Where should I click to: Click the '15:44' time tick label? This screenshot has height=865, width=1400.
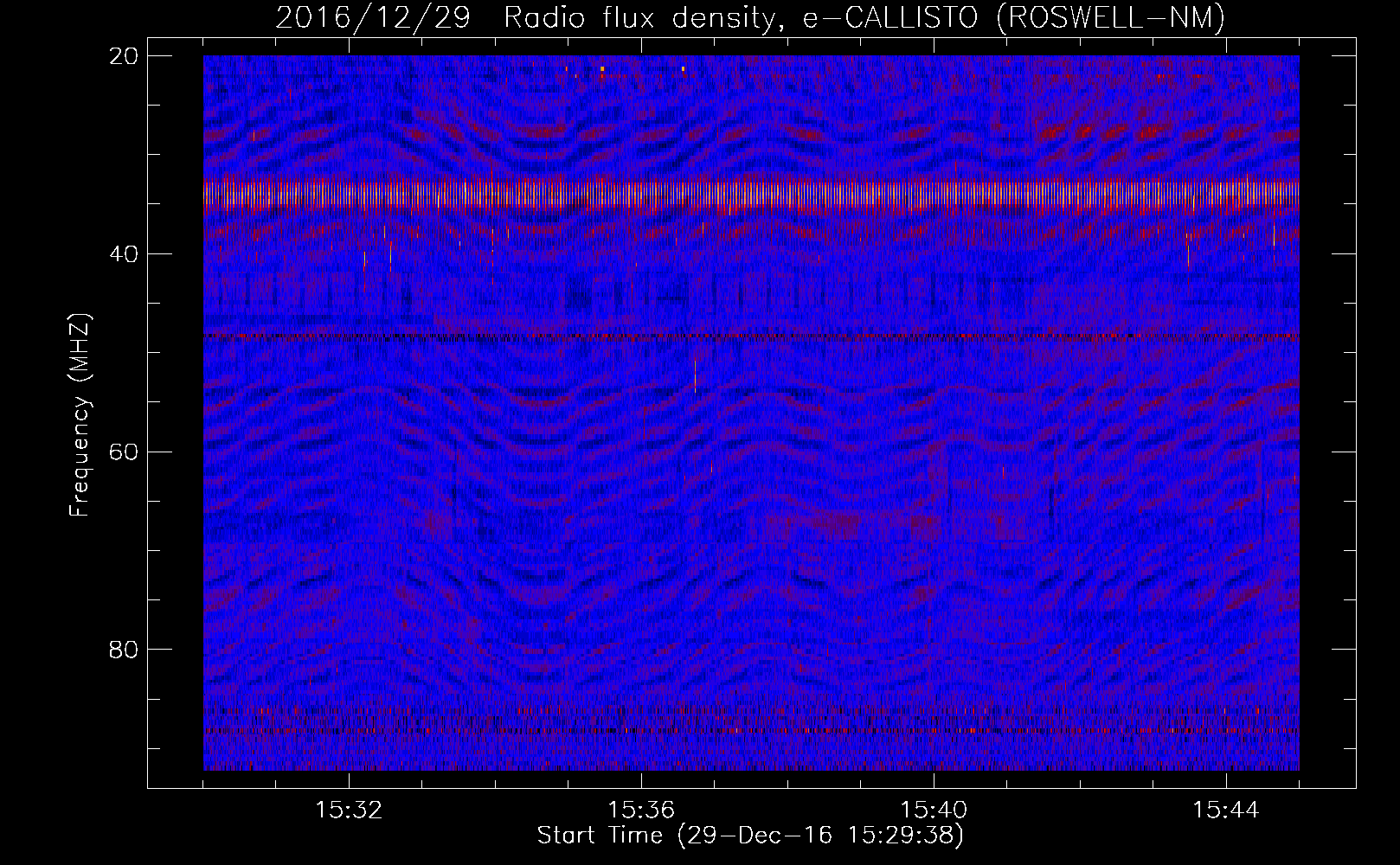pos(1226,811)
